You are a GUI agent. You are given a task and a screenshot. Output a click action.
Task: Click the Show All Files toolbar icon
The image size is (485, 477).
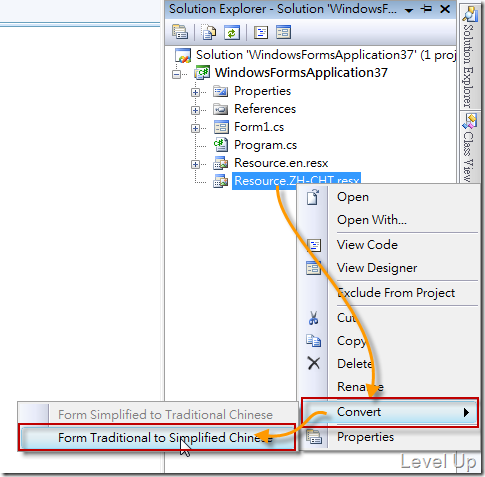coord(209,32)
